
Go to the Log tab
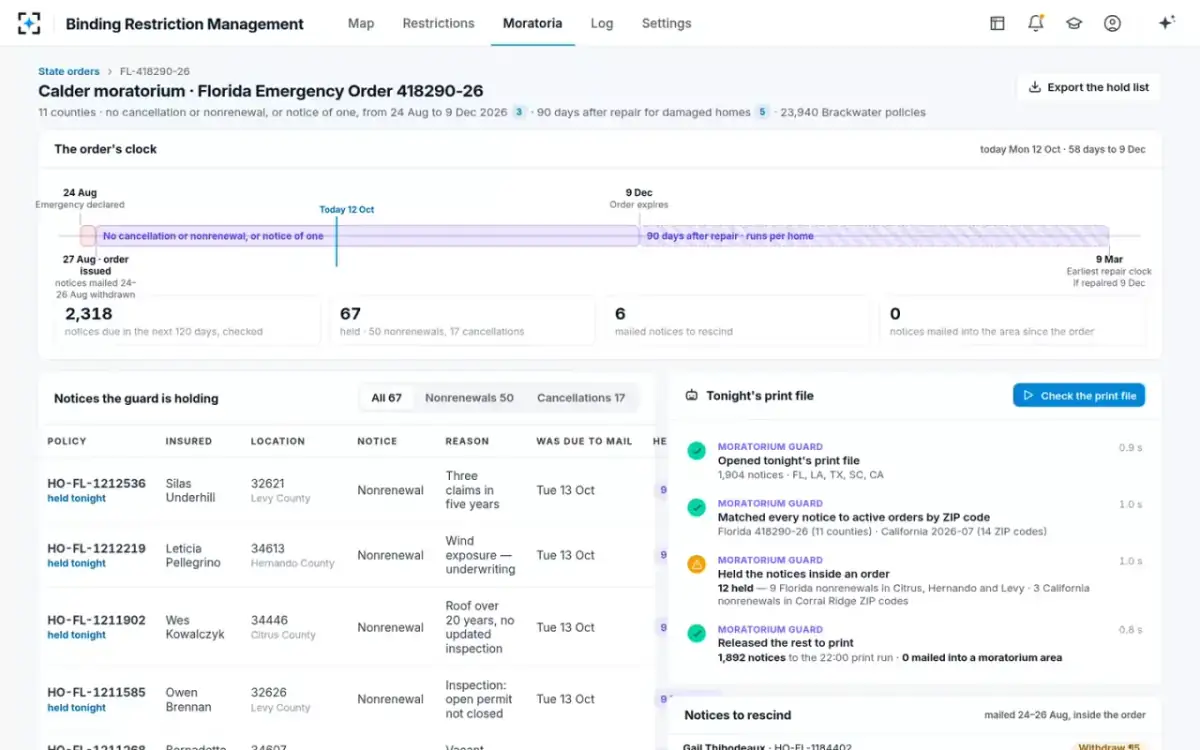(602, 23)
